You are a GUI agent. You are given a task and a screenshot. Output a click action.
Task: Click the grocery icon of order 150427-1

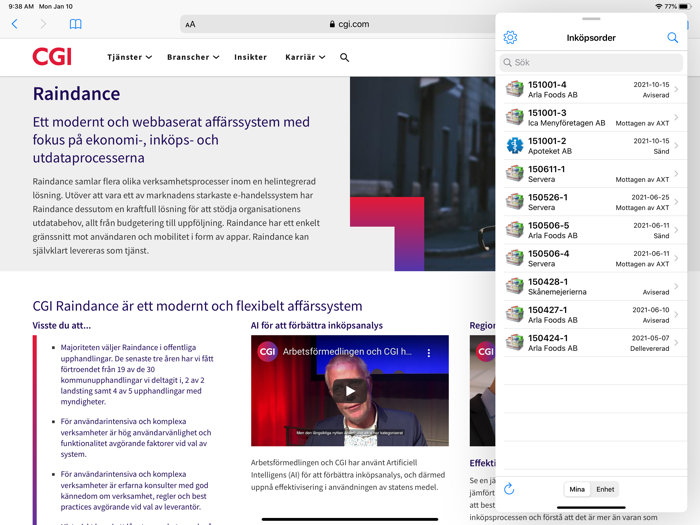tap(514, 314)
